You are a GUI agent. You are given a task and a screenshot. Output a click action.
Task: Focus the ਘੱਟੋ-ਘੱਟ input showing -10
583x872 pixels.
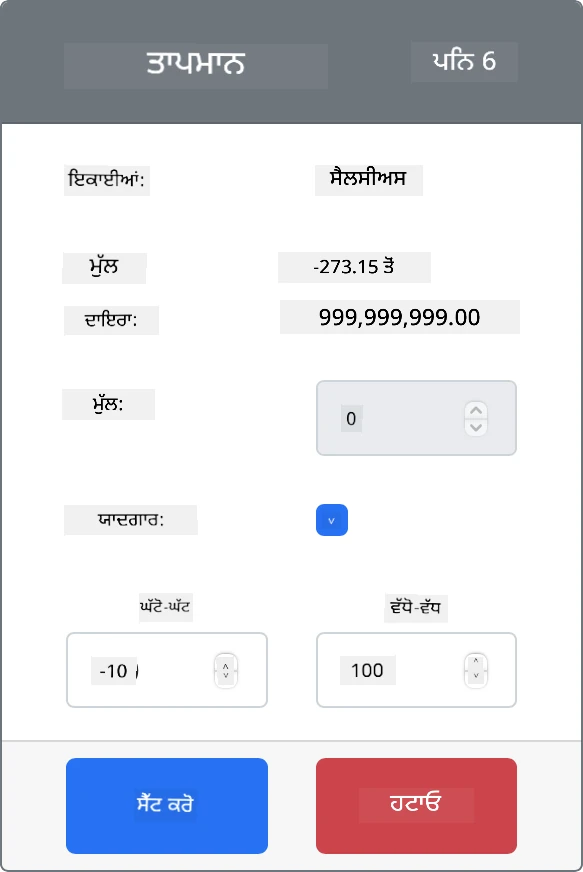click(167, 670)
